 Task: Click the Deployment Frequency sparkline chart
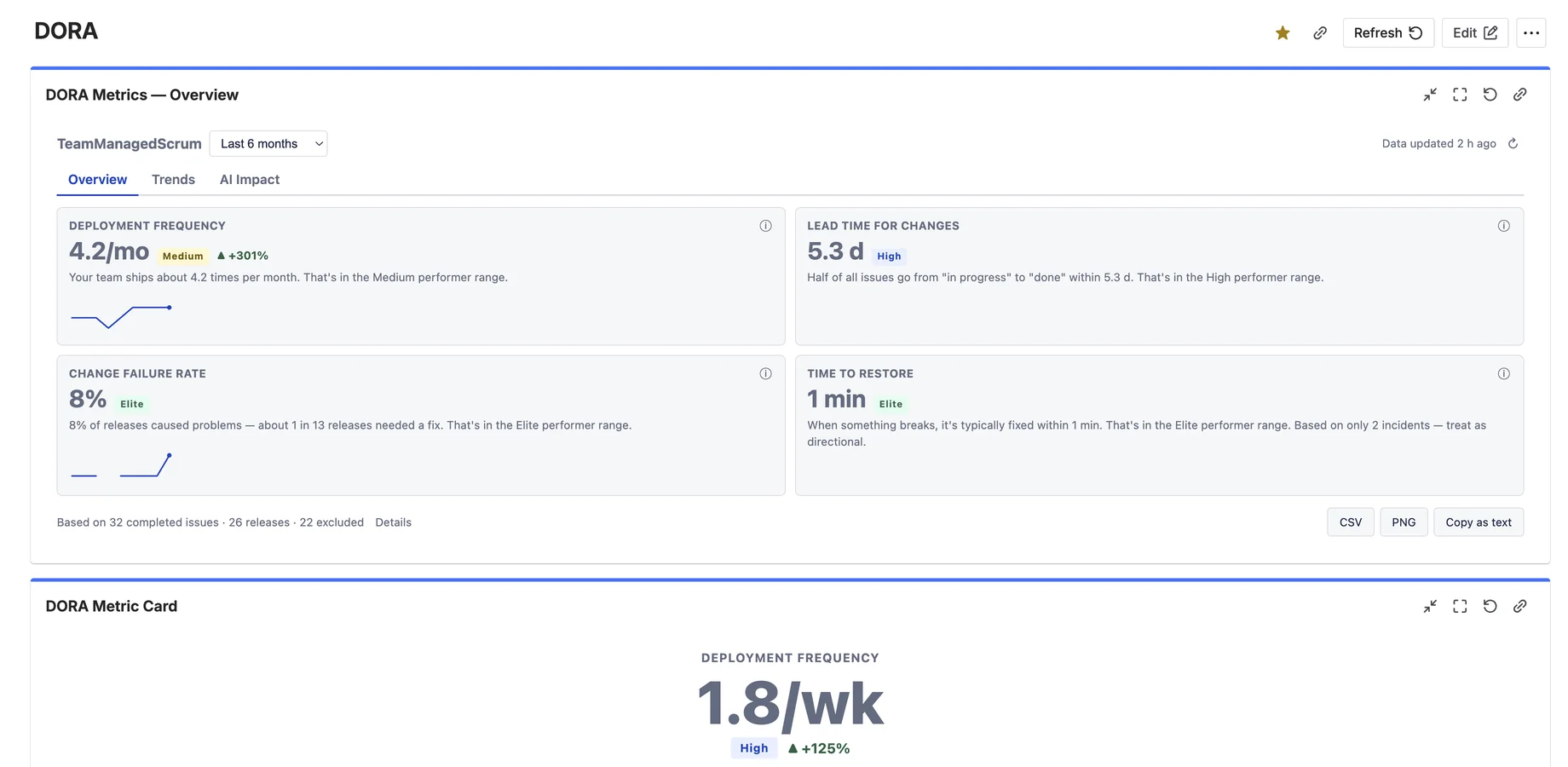pos(121,316)
